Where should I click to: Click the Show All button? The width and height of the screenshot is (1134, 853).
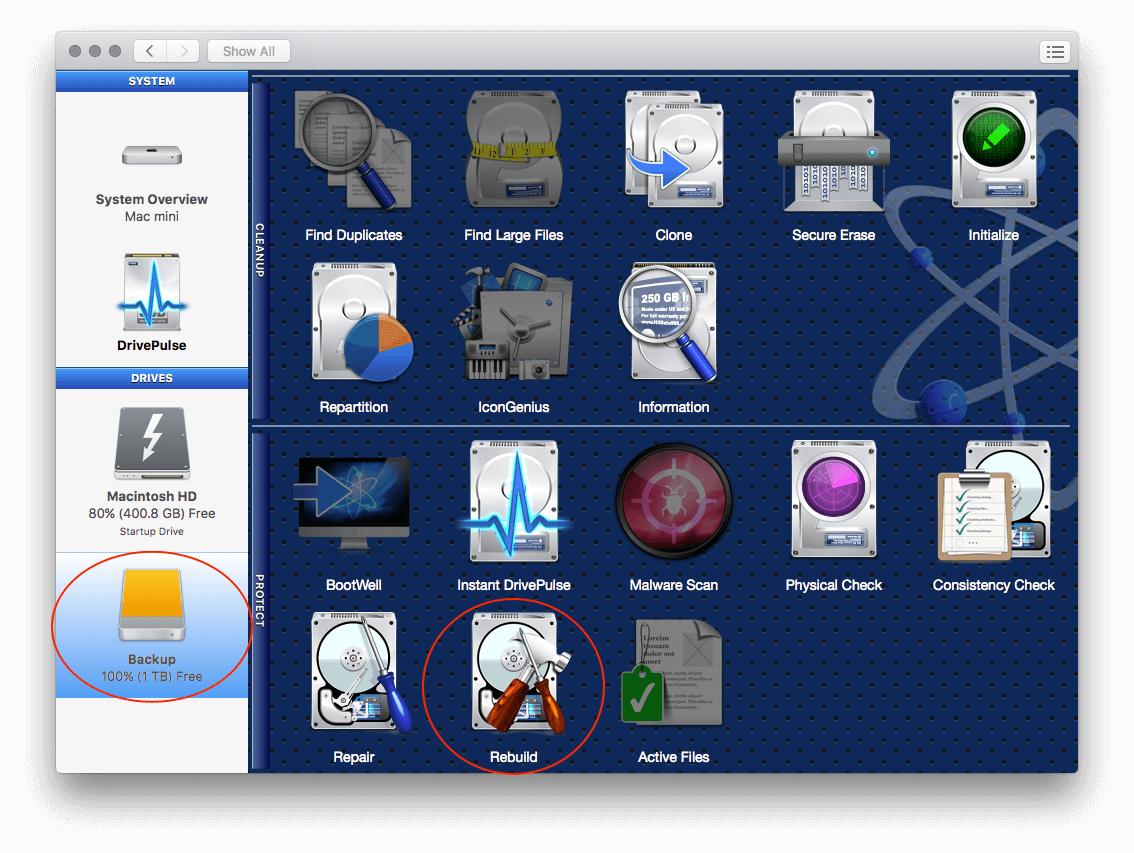click(248, 51)
